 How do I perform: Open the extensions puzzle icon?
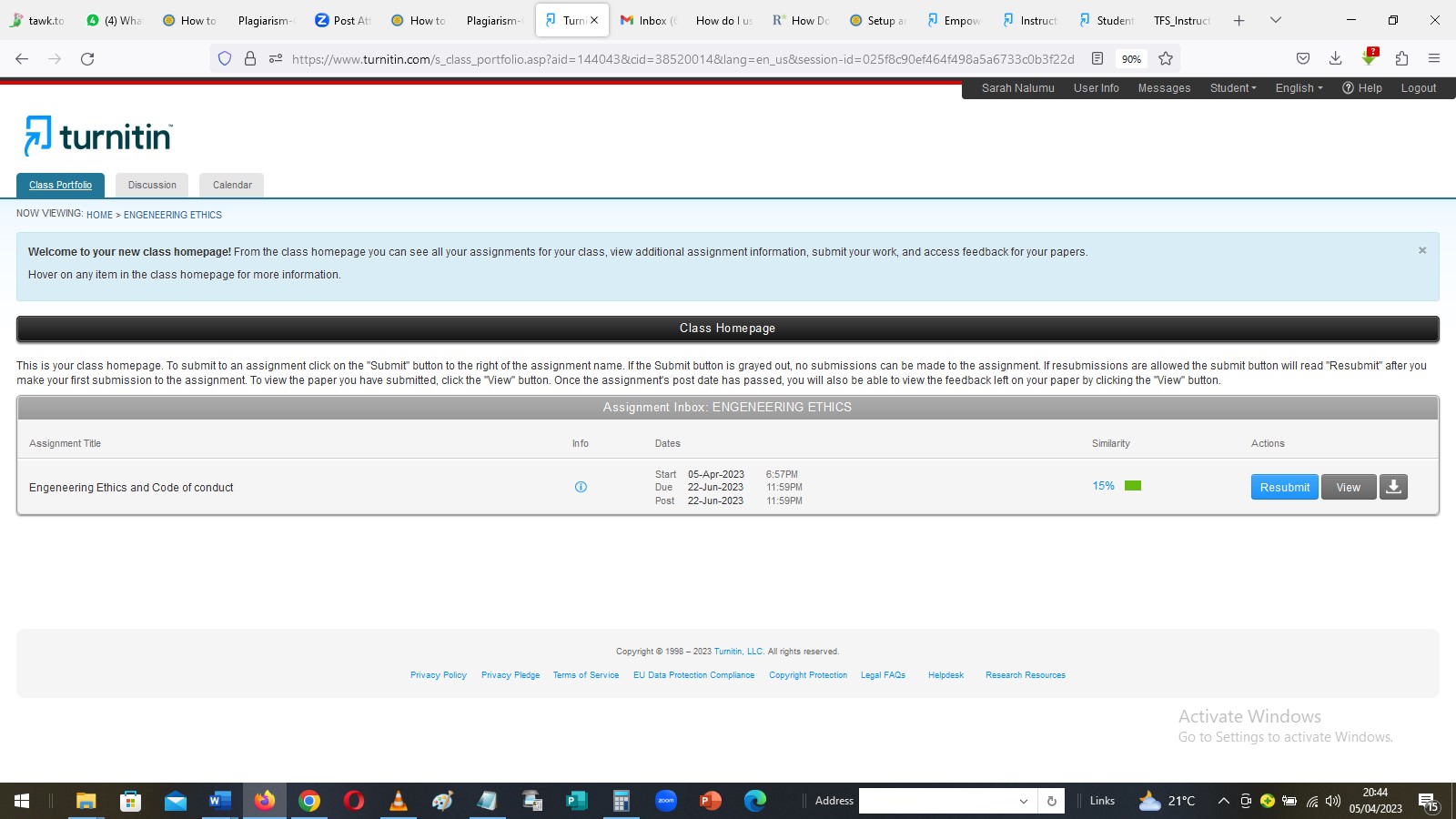pyautogui.click(x=1401, y=58)
